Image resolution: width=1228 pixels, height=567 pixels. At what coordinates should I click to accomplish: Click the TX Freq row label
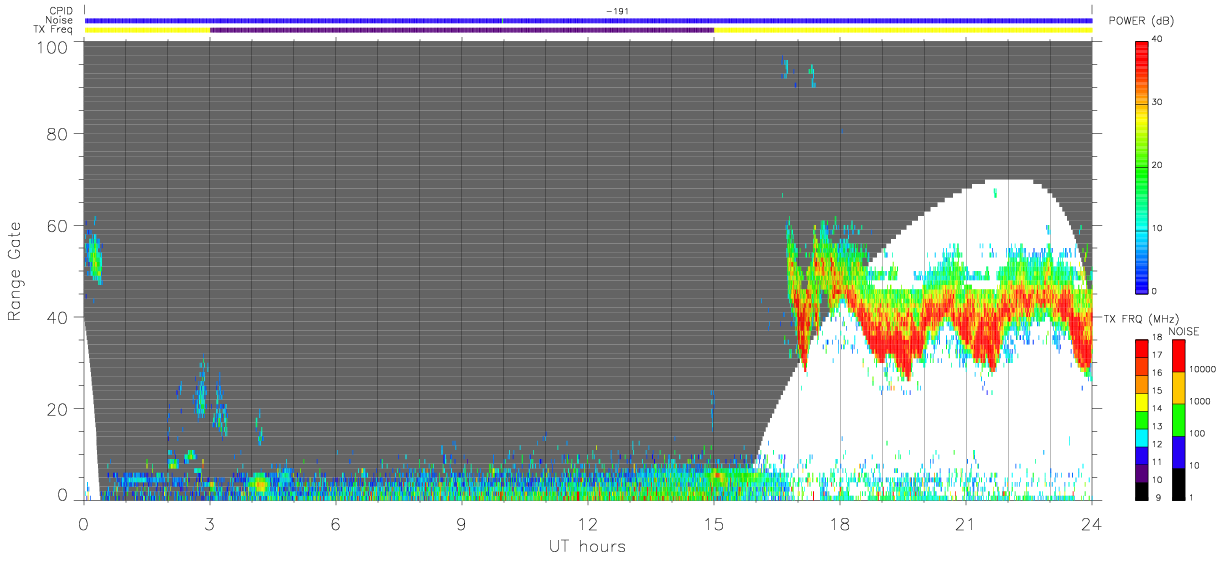click(x=55, y=30)
